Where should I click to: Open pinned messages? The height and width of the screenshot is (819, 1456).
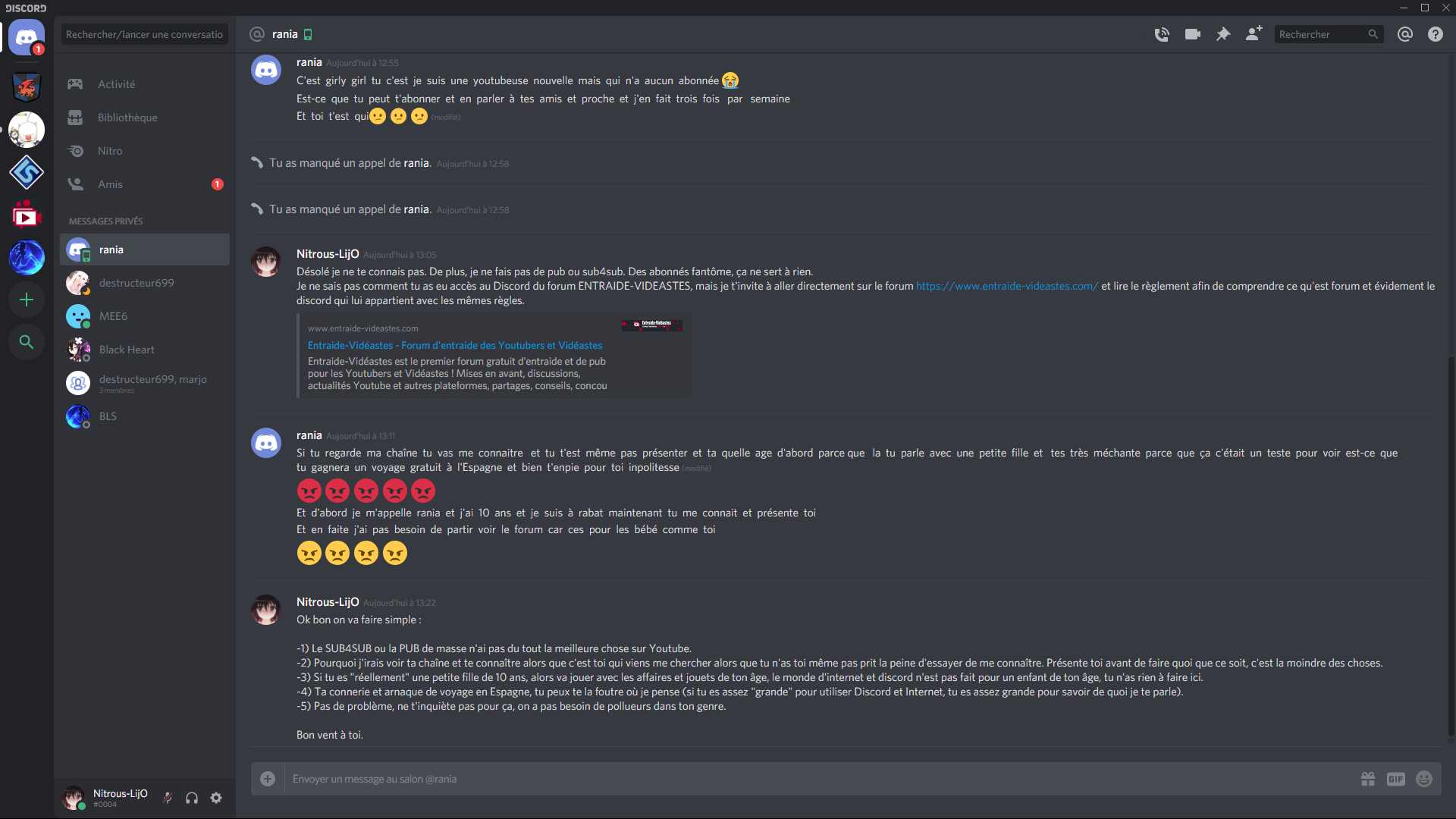1222,34
